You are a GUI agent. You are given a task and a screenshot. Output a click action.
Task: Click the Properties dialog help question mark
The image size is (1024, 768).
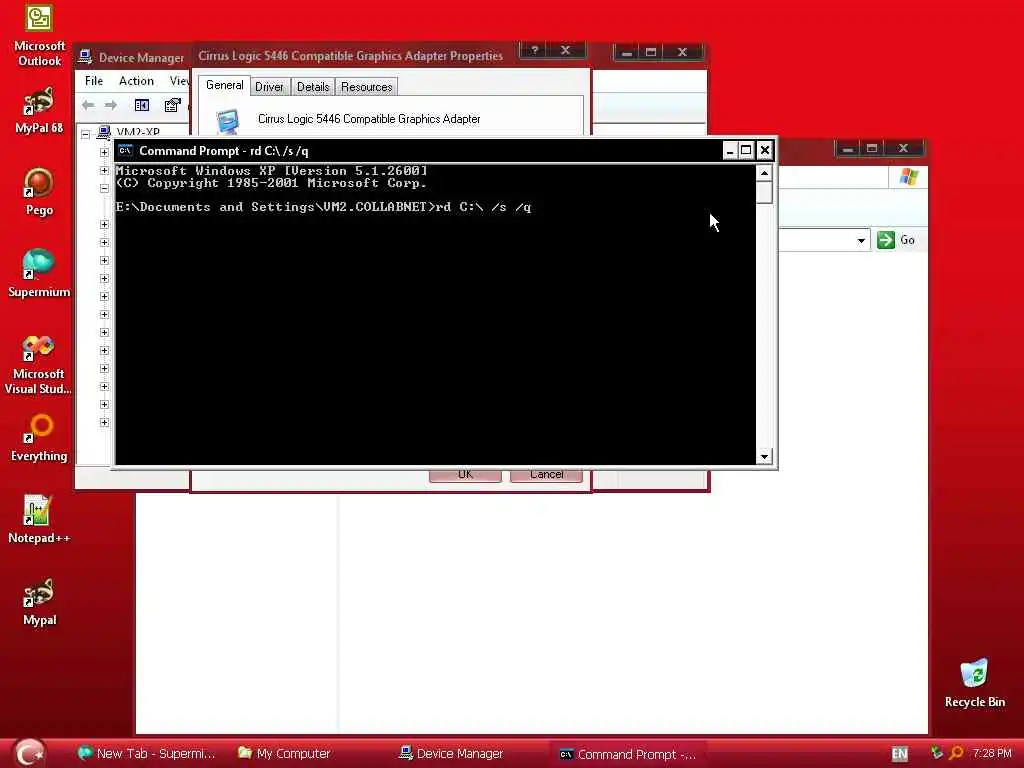535,51
